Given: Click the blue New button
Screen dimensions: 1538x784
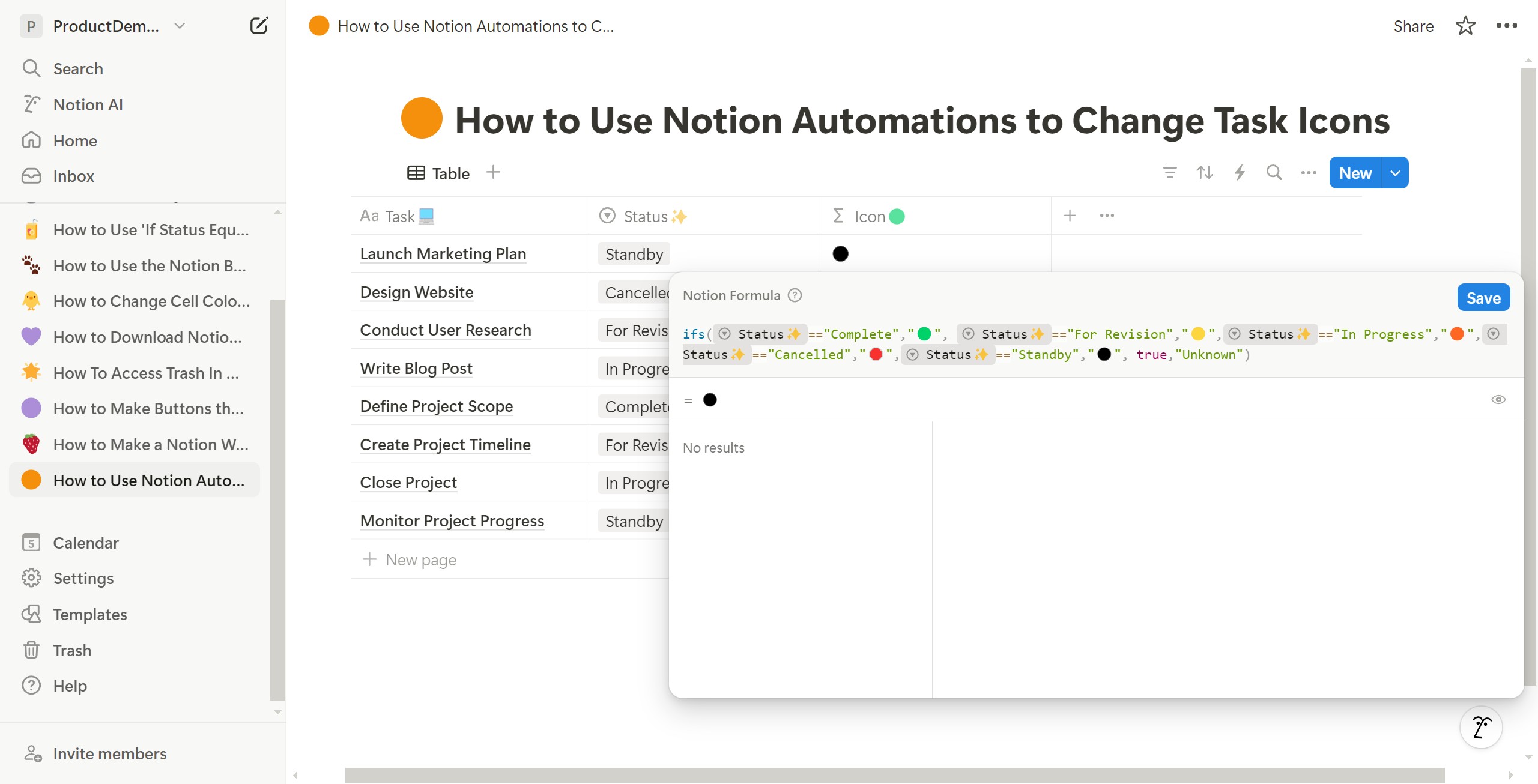Looking at the screenshot, I should [1355, 173].
